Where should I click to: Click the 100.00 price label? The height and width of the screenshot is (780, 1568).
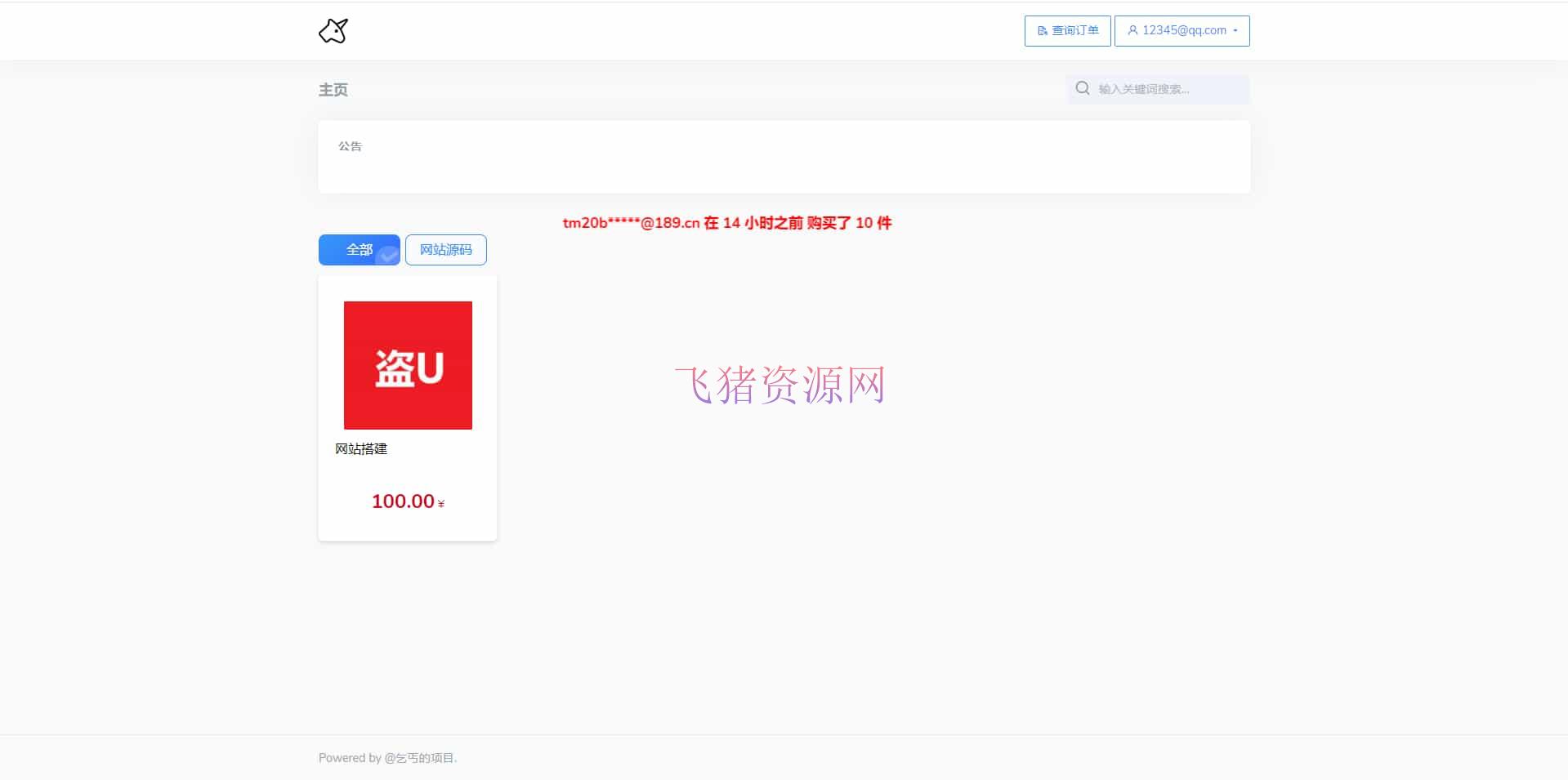pyautogui.click(x=402, y=501)
